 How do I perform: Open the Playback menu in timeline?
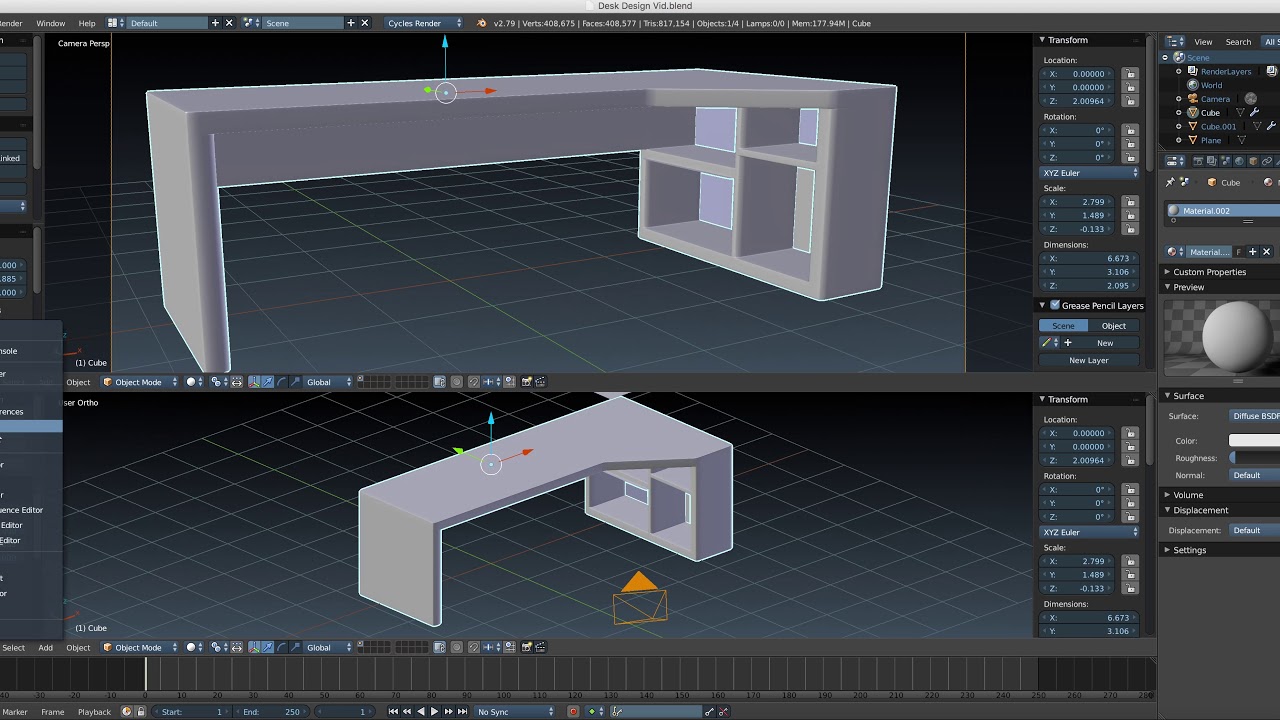[x=94, y=712]
